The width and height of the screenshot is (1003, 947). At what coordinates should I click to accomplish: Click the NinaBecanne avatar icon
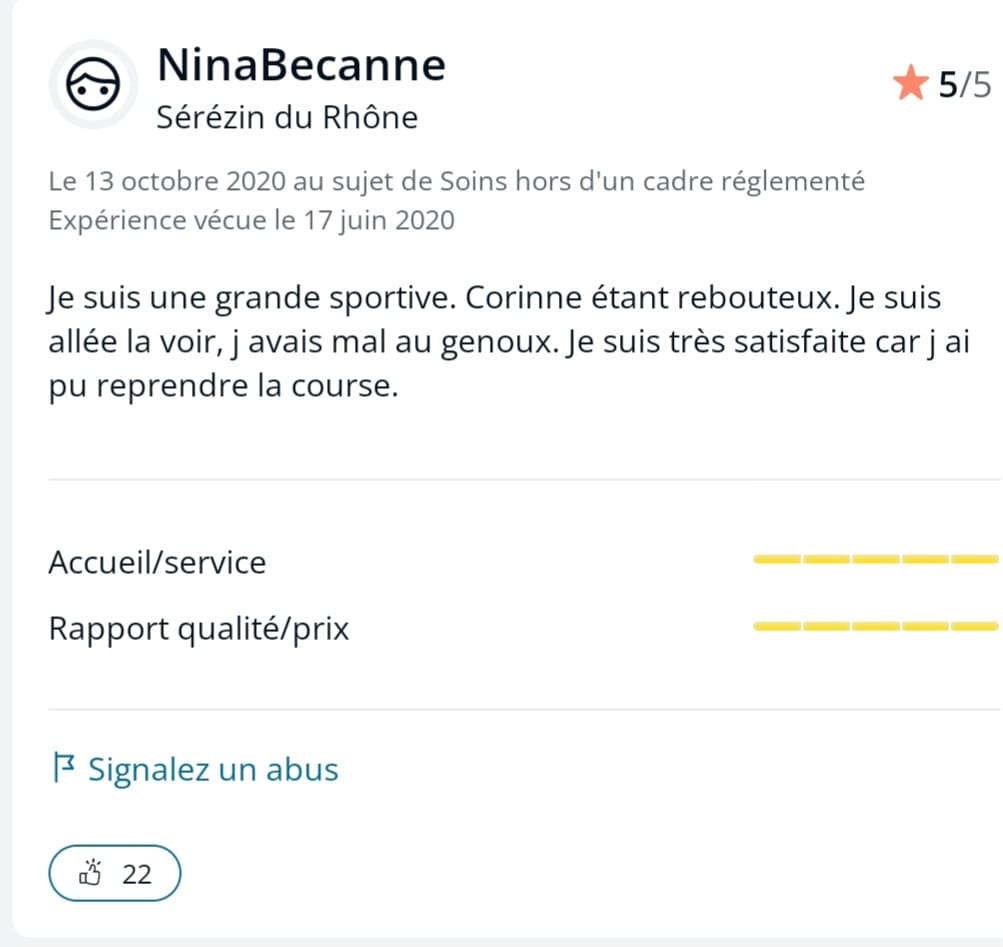pos(93,84)
